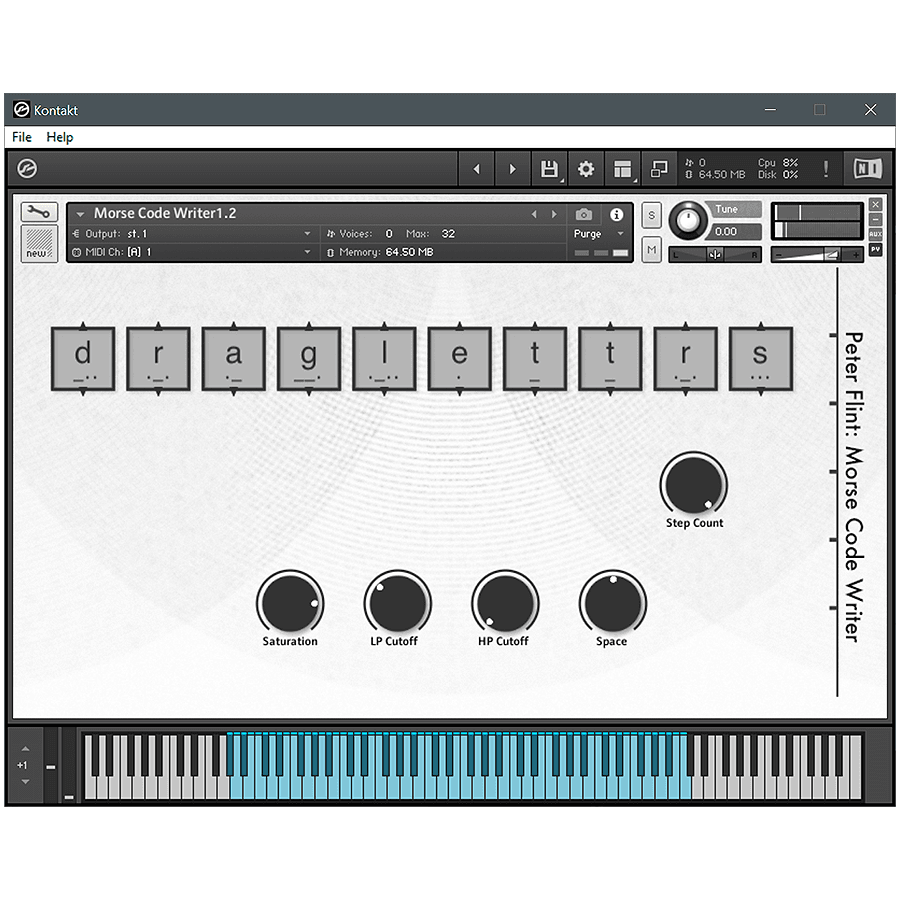Click the letter 's' Morse tile

(x=761, y=359)
